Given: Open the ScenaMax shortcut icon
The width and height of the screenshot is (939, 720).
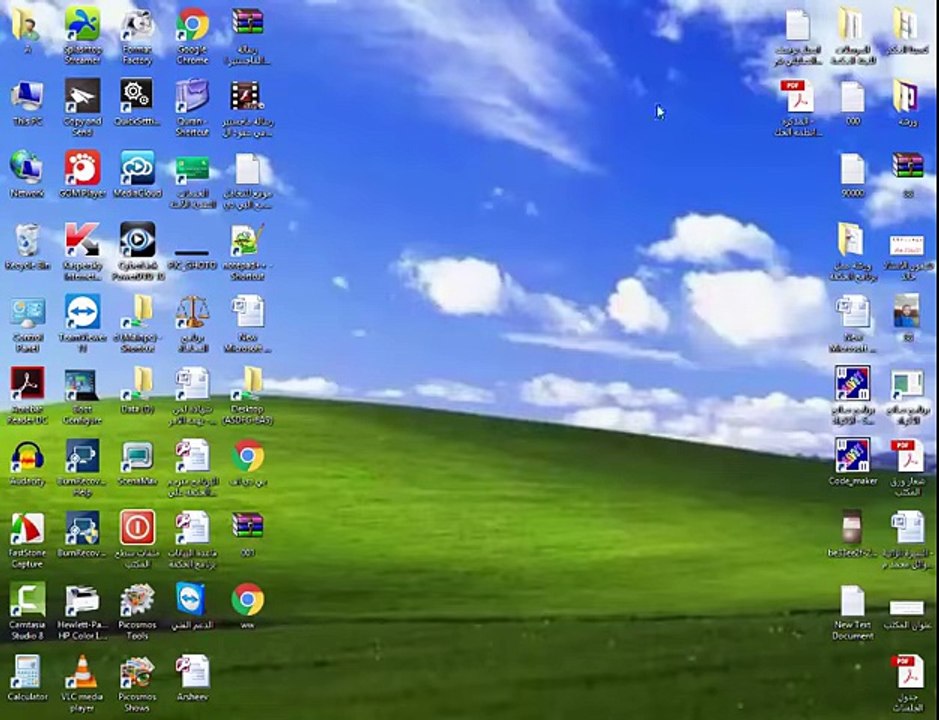Looking at the screenshot, I should [x=137, y=462].
